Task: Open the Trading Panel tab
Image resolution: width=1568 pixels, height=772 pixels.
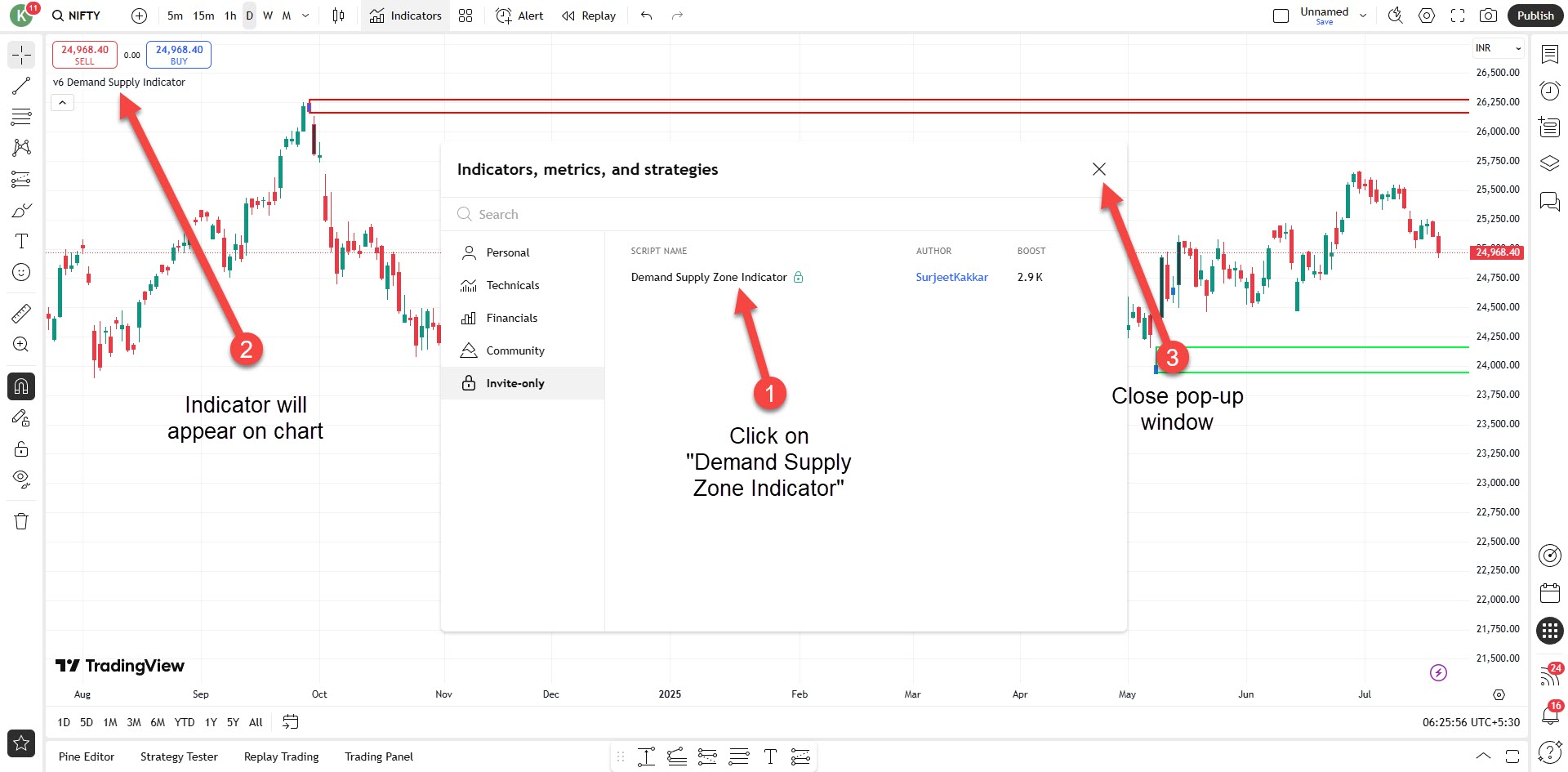Action: point(379,756)
